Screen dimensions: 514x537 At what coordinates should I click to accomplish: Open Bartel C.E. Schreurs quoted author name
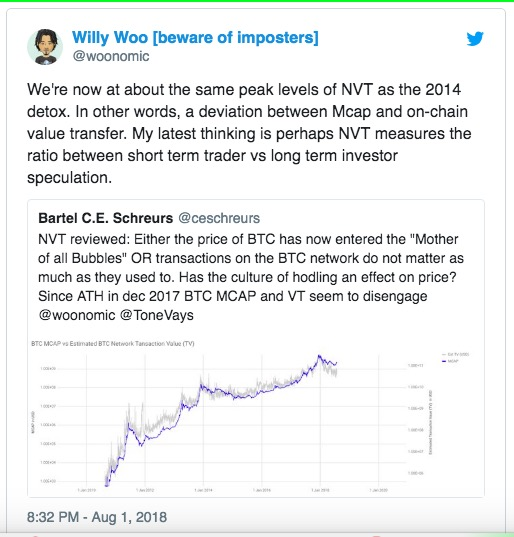point(105,218)
